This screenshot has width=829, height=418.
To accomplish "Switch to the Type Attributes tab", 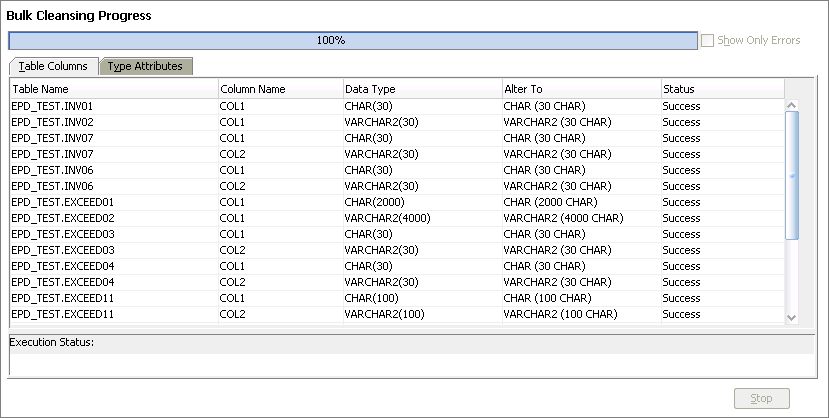I will coord(145,66).
